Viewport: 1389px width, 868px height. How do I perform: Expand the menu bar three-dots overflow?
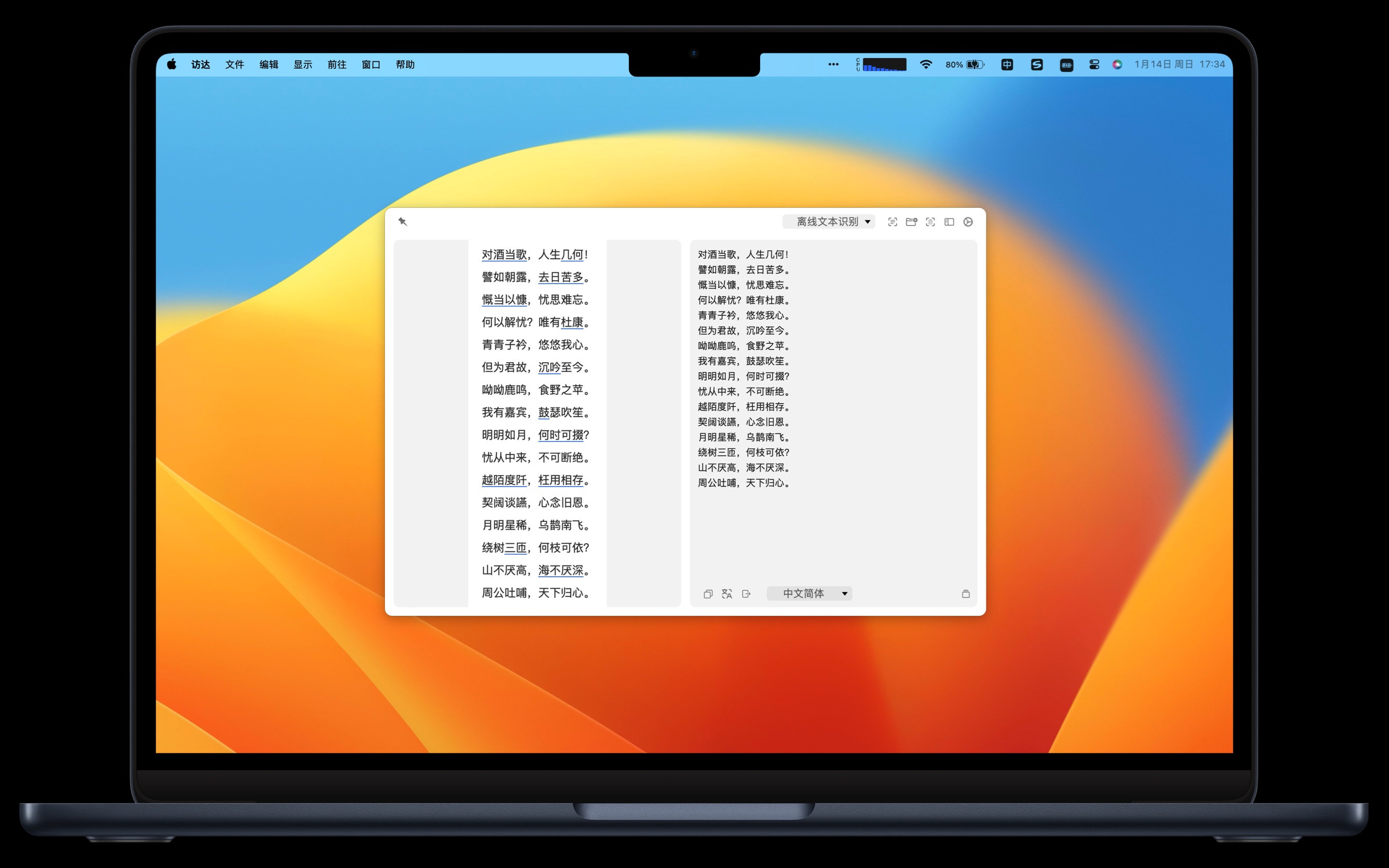point(833,64)
